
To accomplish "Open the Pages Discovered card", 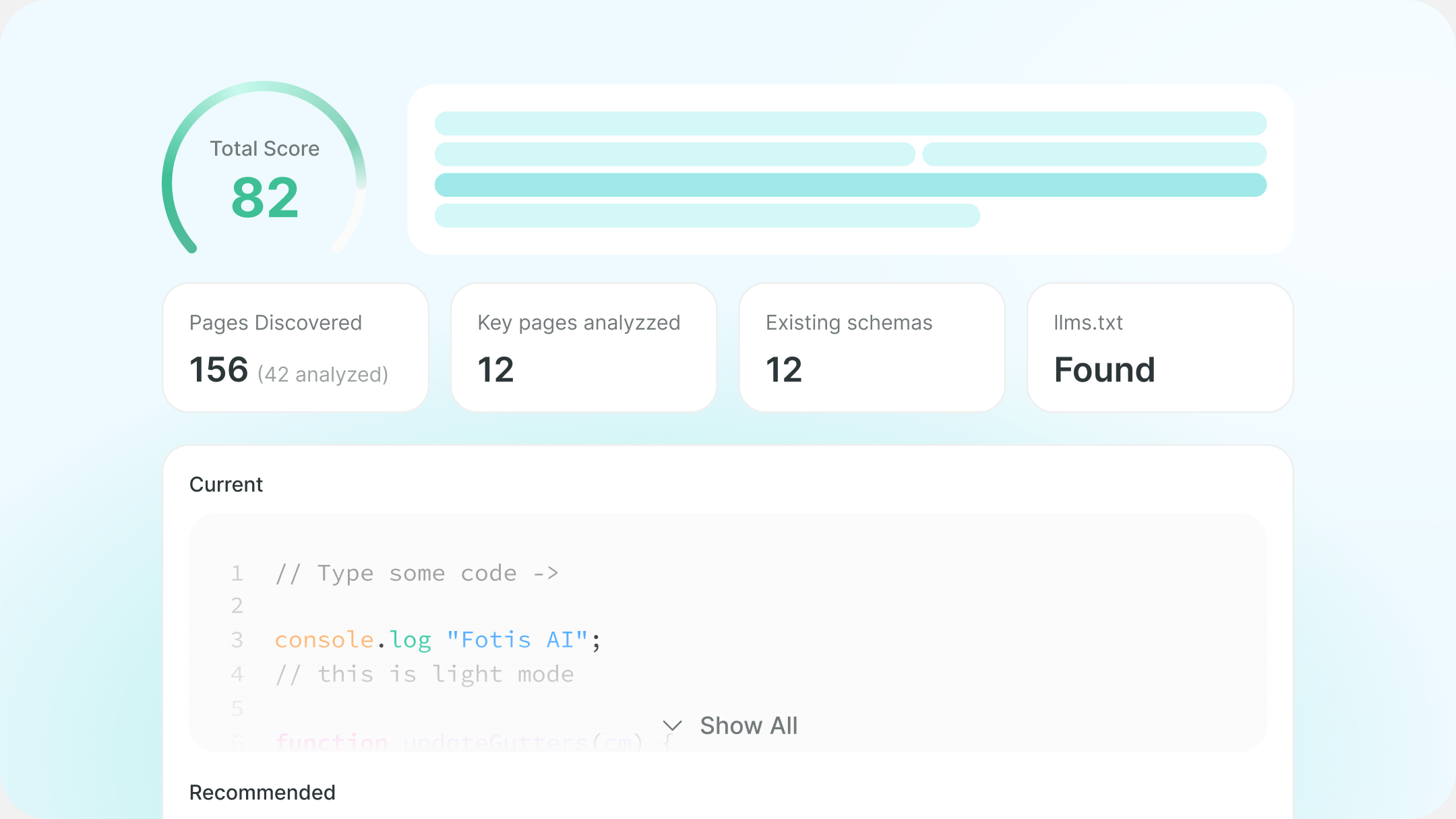I will (296, 348).
